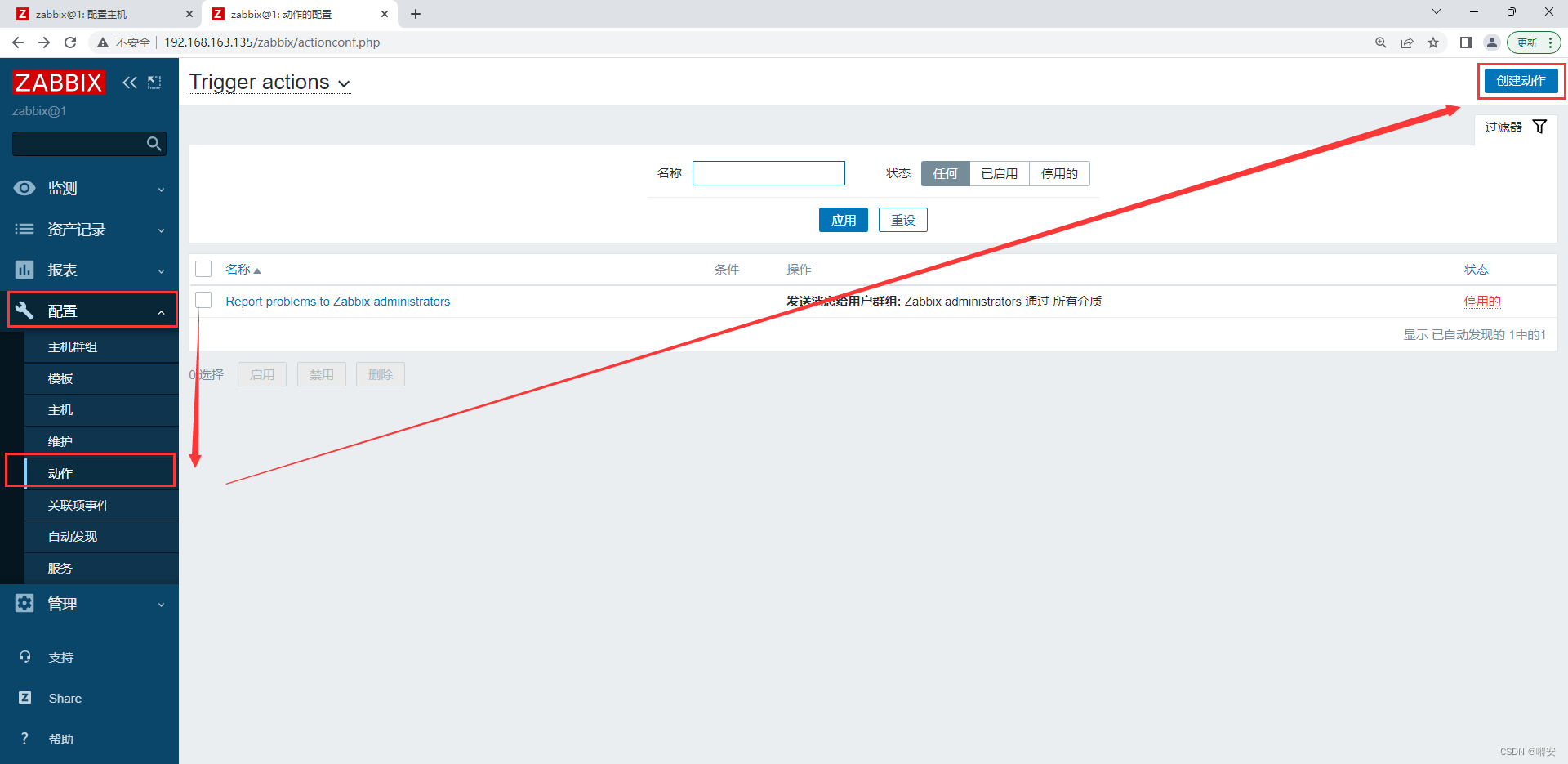Open 动作 submenu item
This screenshot has height=764, width=1568.
pyautogui.click(x=101, y=473)
